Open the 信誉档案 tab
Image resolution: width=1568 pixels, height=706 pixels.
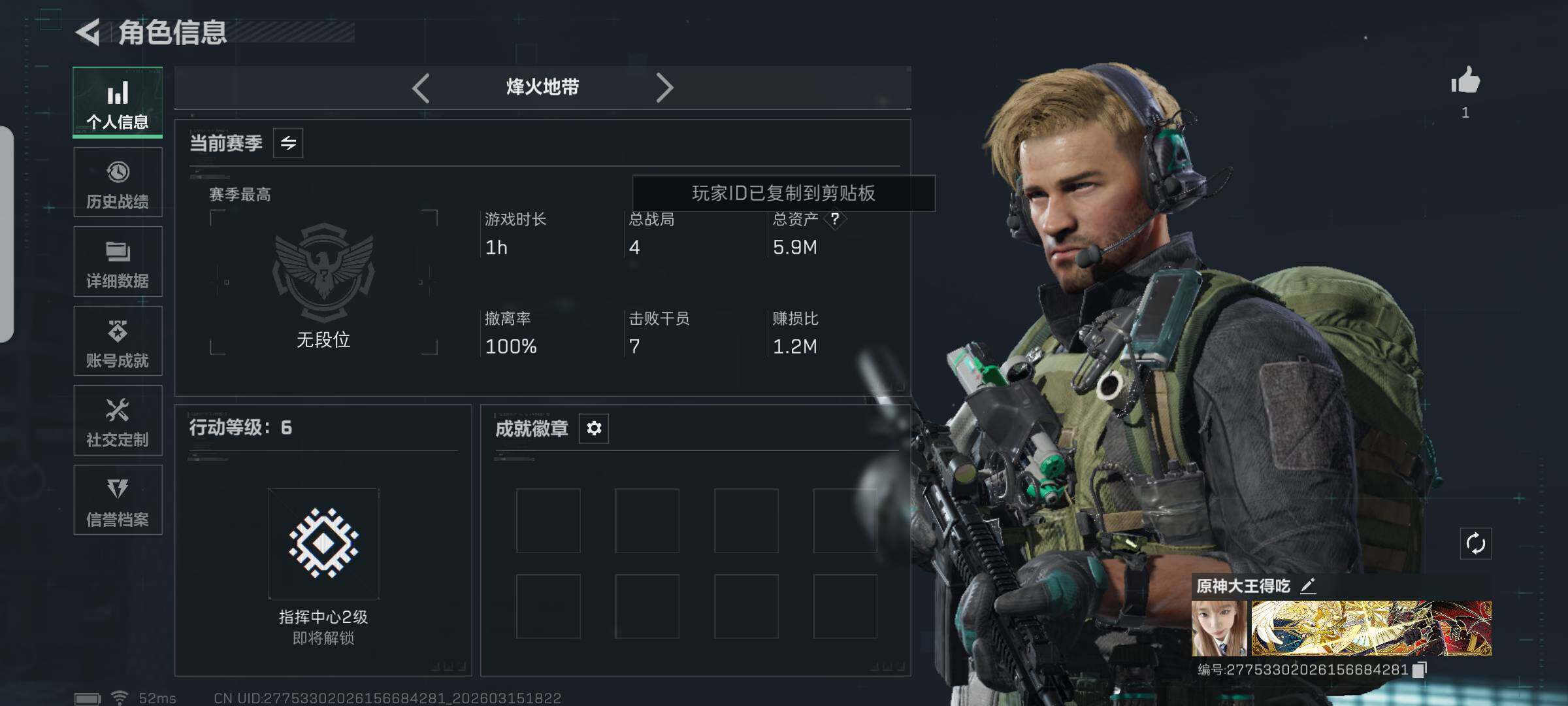[118, 500]
